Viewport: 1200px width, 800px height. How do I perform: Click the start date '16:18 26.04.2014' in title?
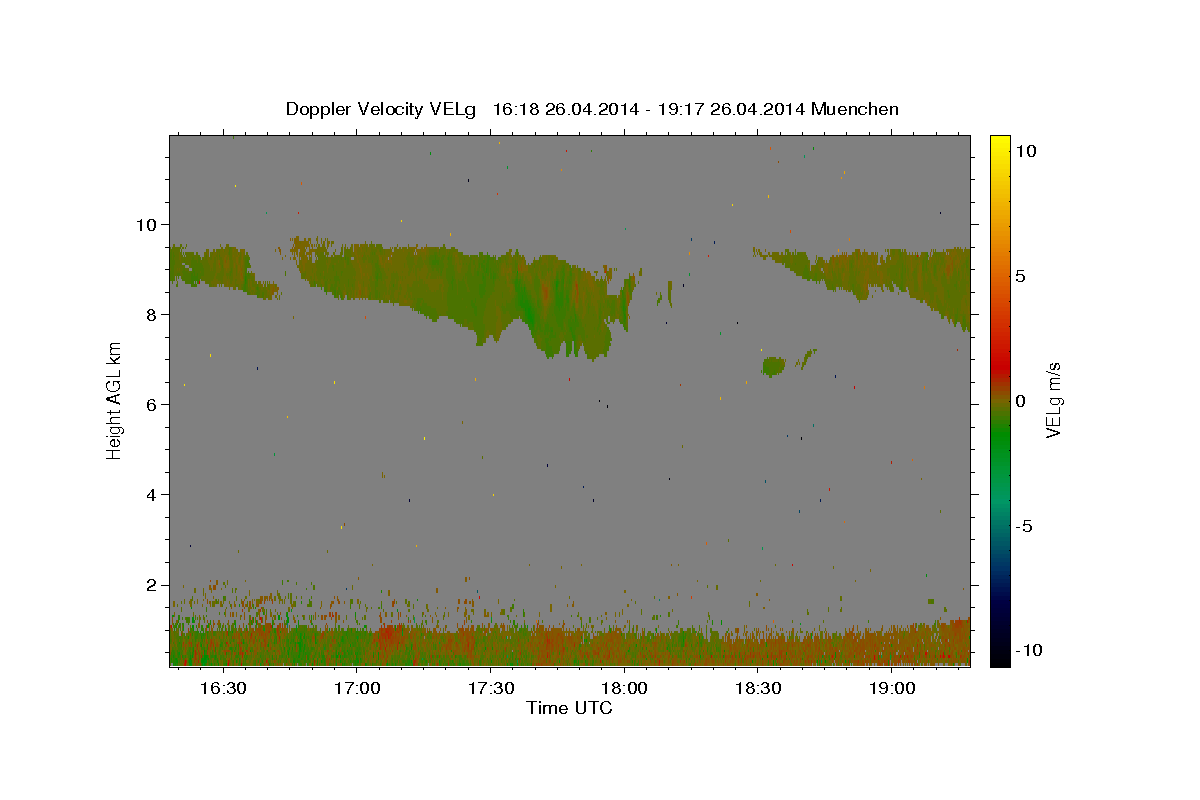563,109
